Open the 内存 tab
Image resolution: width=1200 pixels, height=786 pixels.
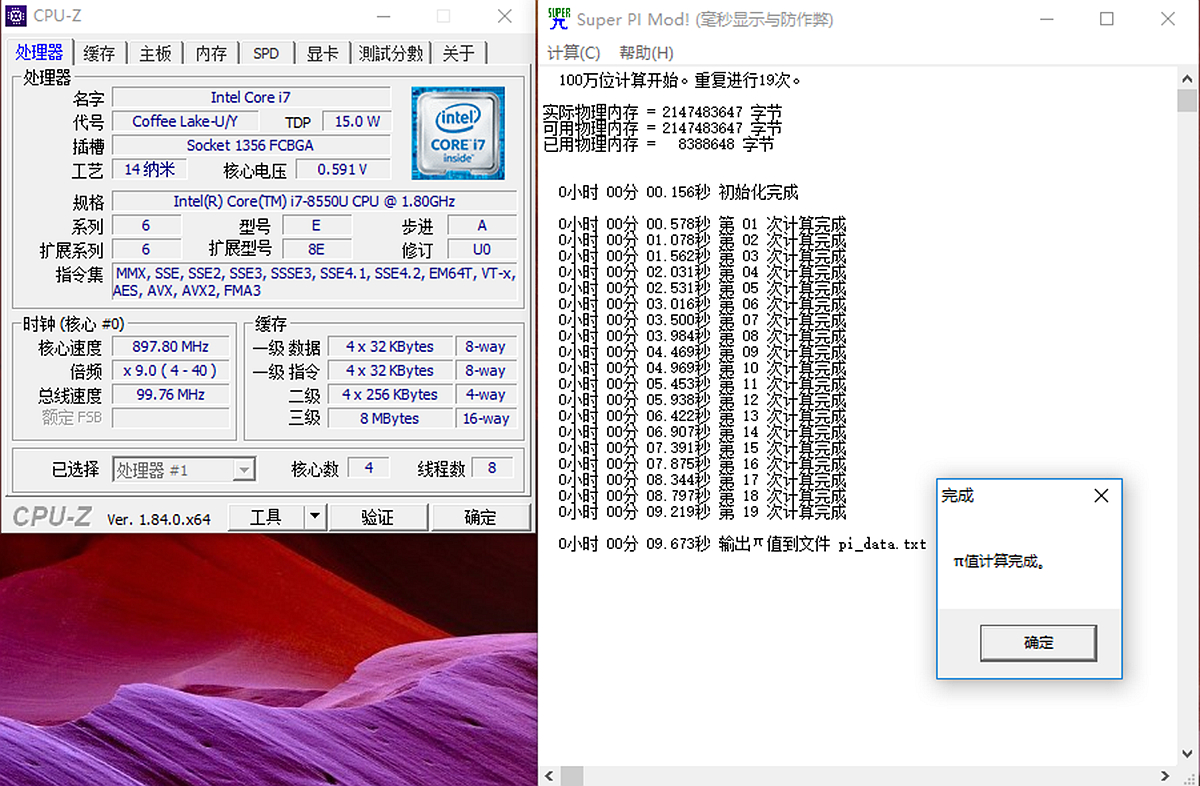pos(211,52)
